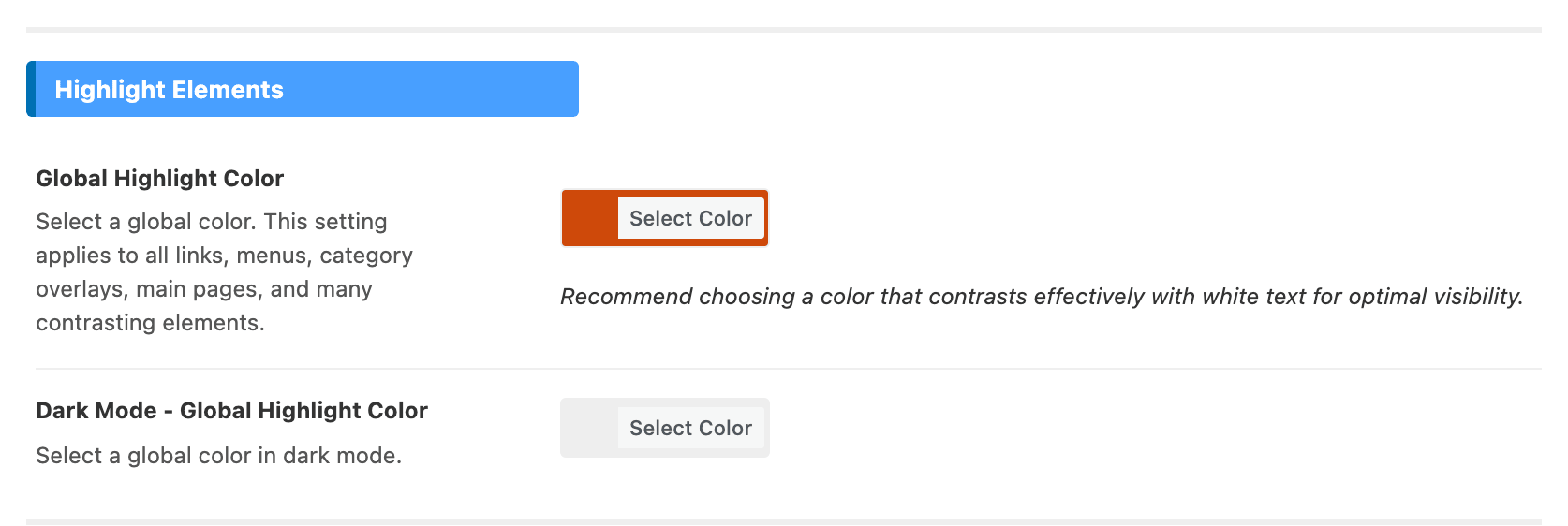The image size is (1568, 526).
Task: Click the dark blue accent bar on header
Action: (31, 89)
